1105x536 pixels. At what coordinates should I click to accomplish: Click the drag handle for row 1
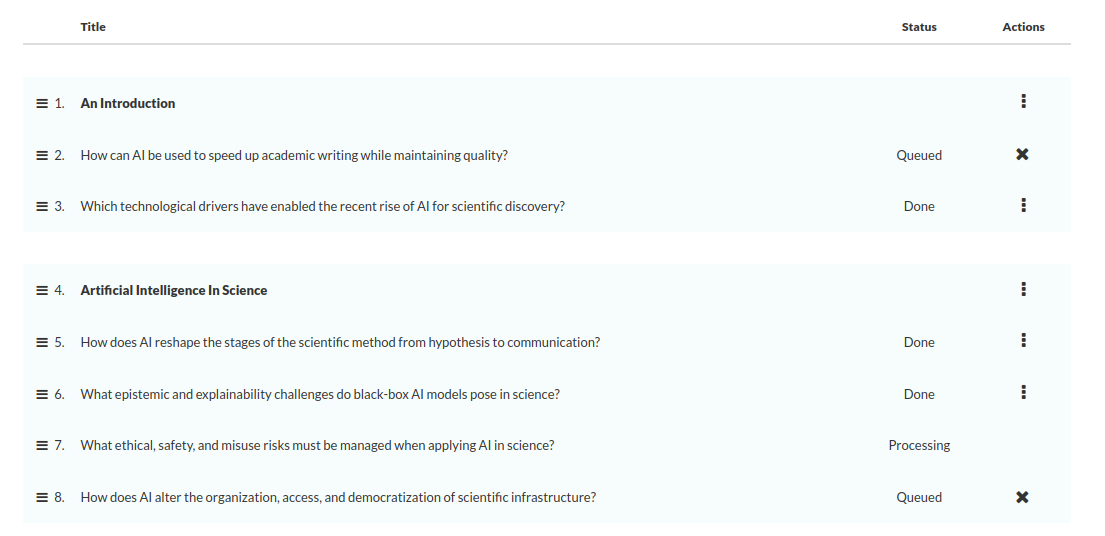tap(42, 103)
